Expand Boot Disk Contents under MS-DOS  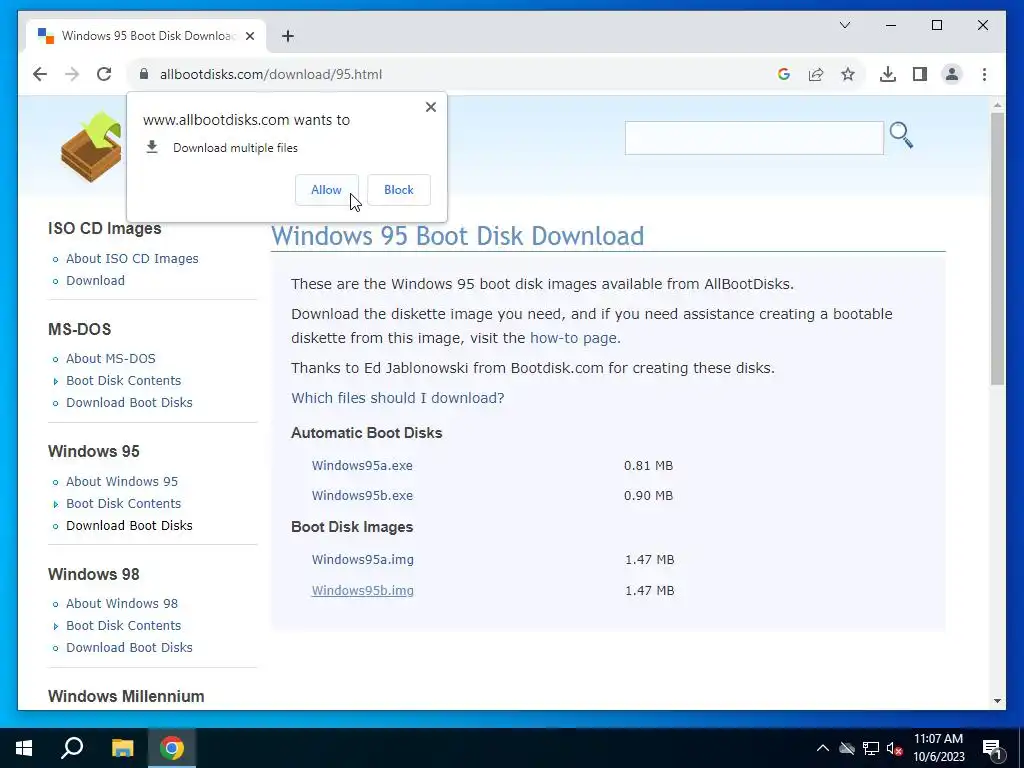pos(123,381)
